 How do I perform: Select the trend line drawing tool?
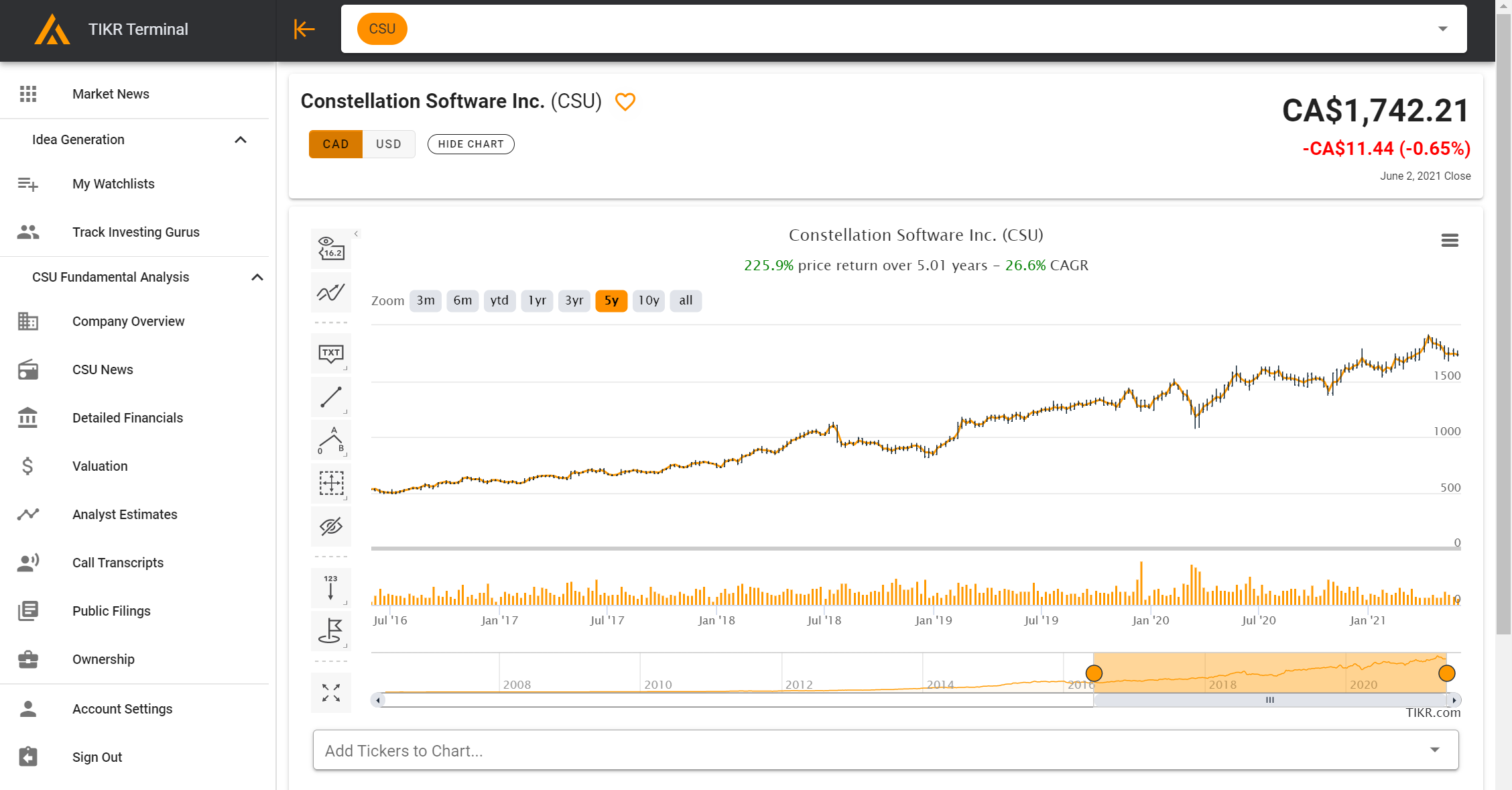(x=330, y=396)
